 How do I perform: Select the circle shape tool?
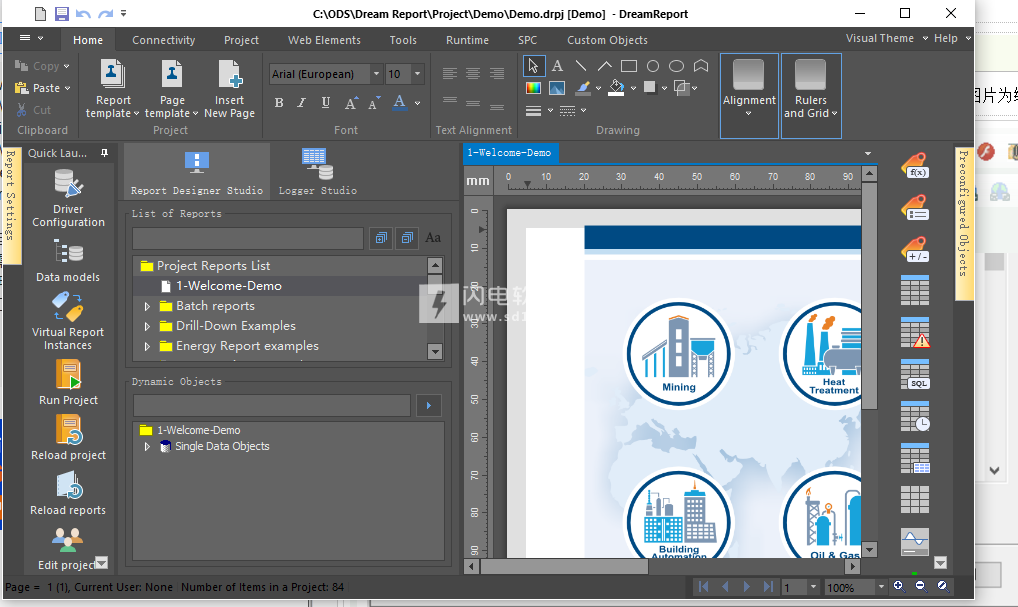(652, 66)
